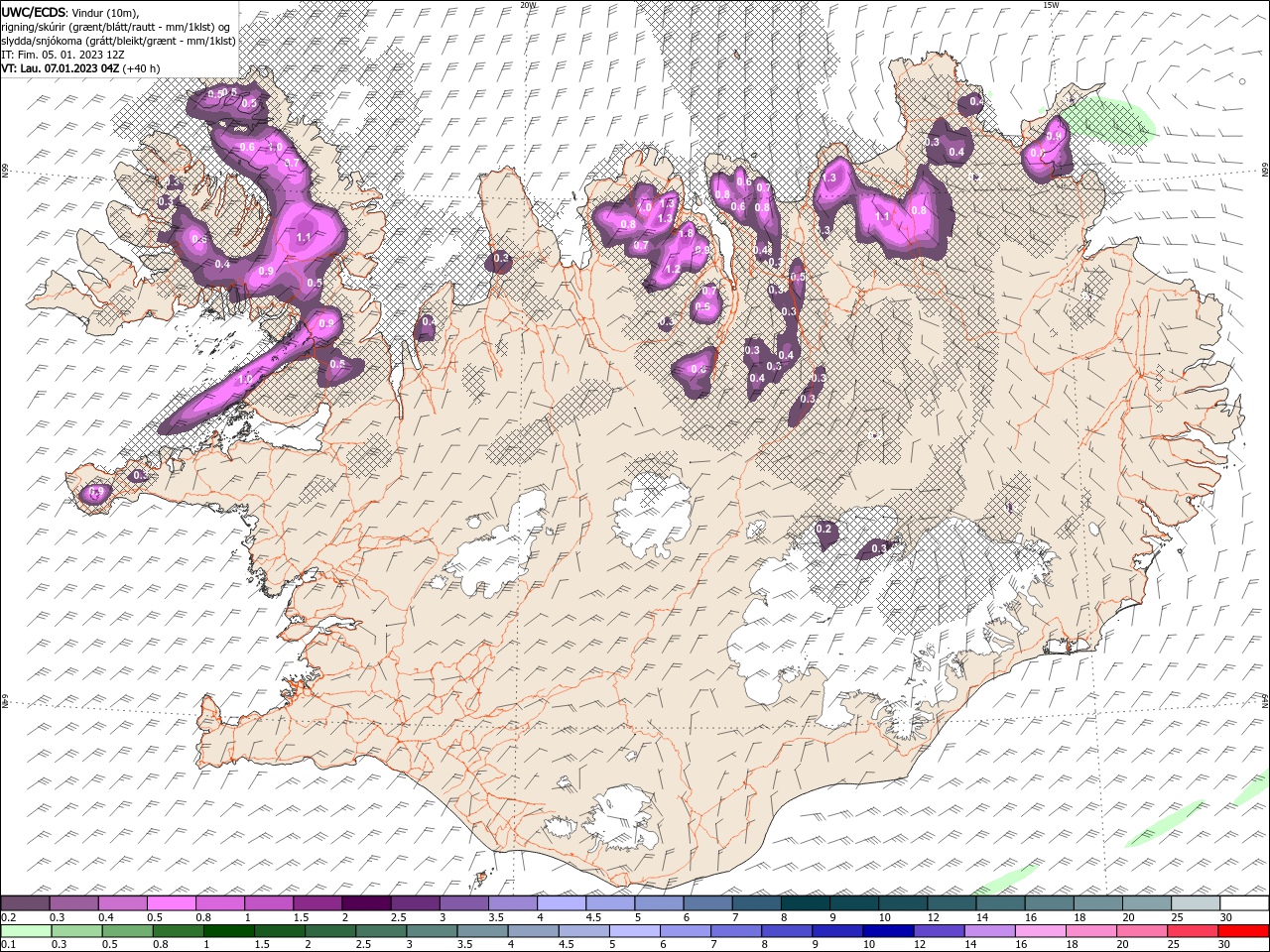Click the dark teal upper swatch labeled 8

[x=805, y=903]
